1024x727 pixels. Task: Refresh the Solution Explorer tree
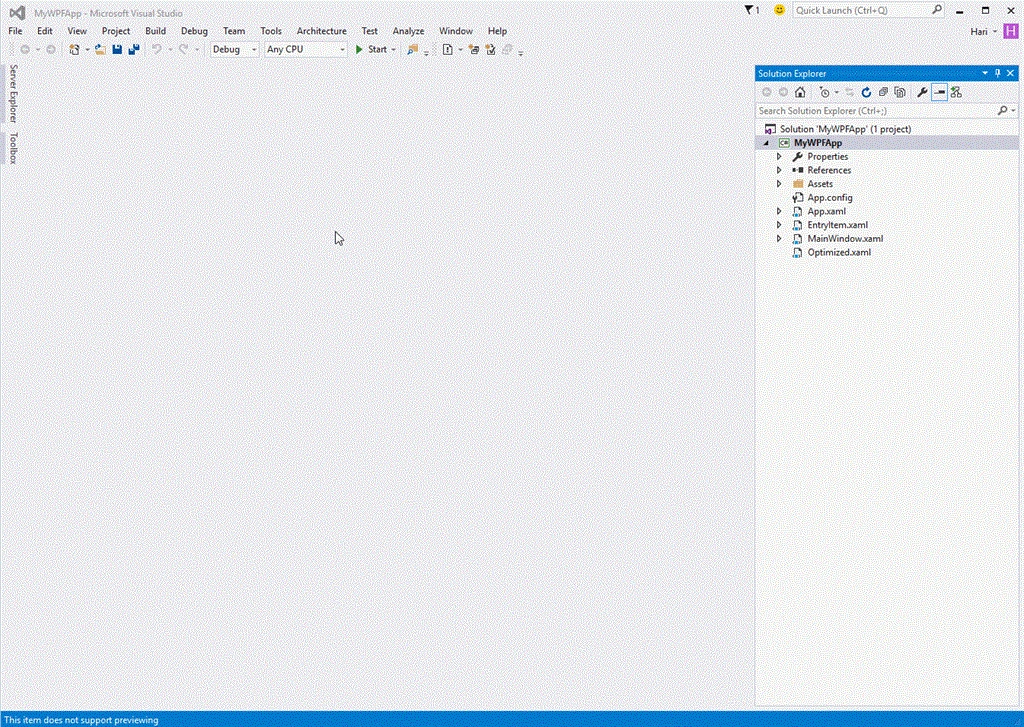point(867,92)
